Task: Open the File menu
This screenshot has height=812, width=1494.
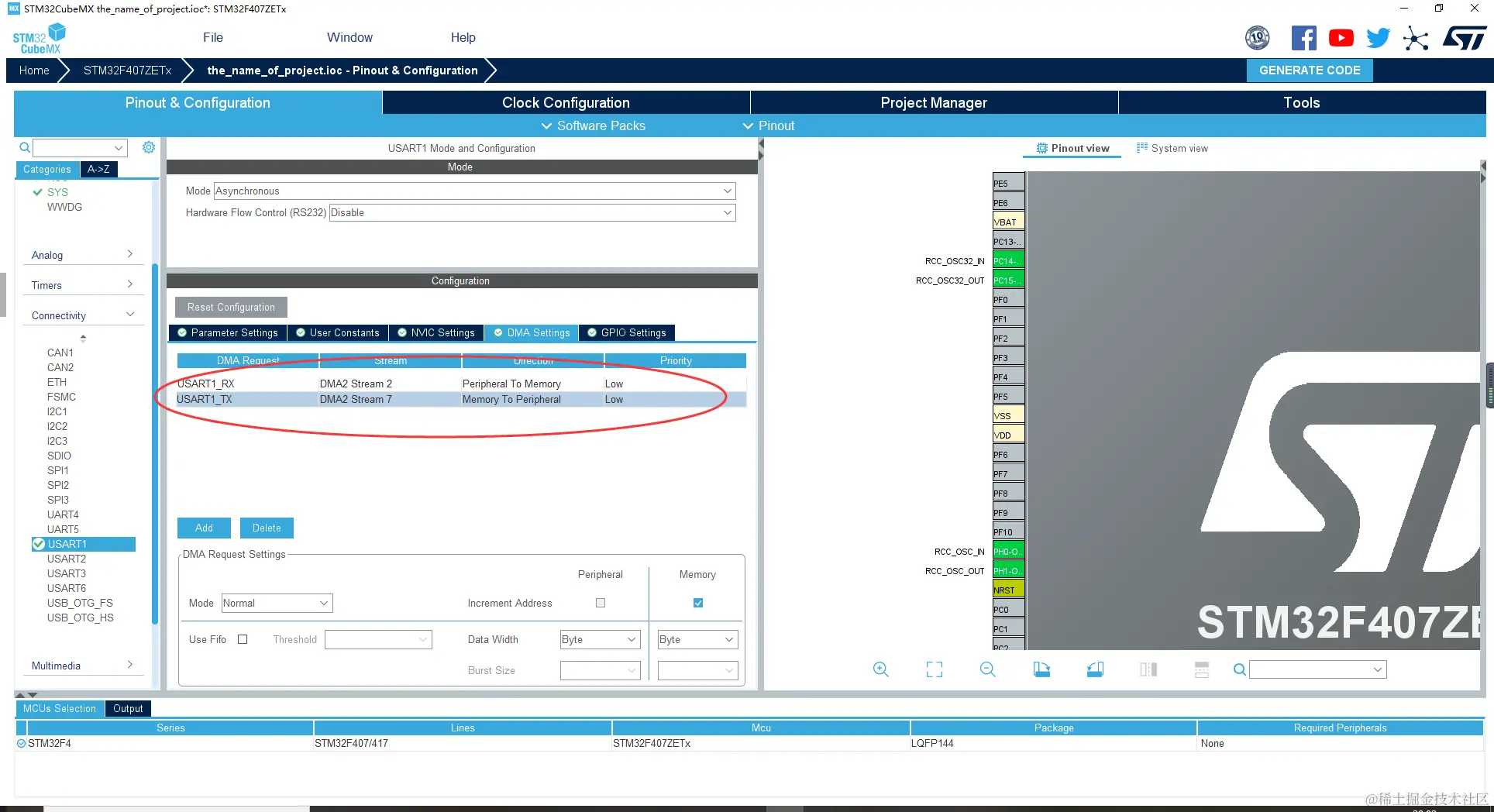Action: click(x=213, y=37)
